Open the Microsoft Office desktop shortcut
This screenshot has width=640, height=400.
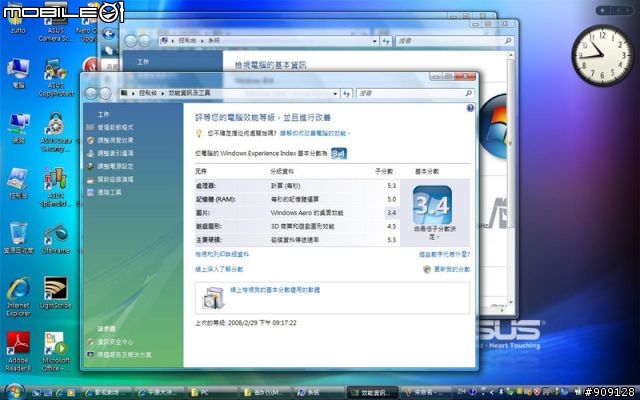tap(56, 351)
